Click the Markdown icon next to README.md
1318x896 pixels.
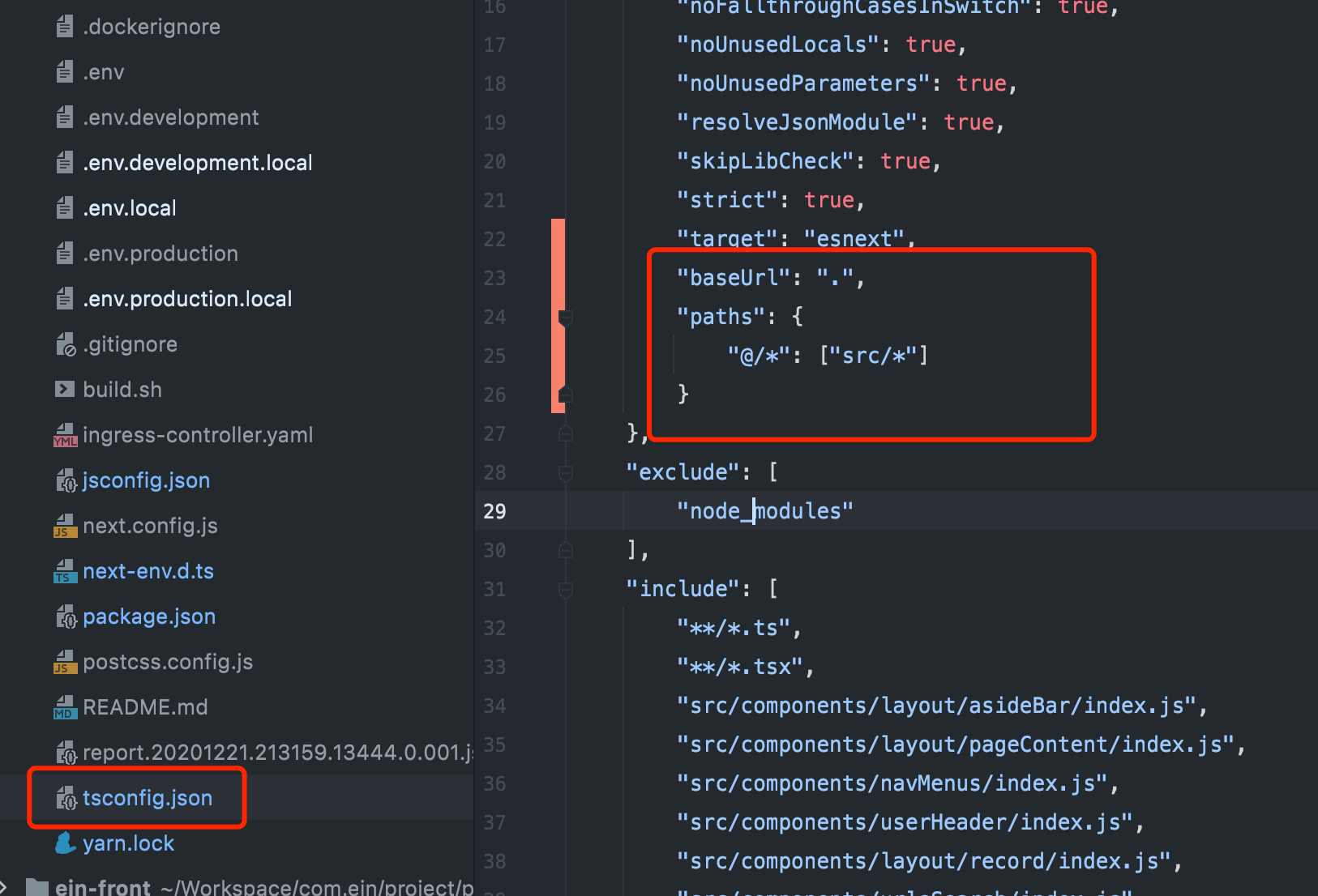tap(65, 707)
